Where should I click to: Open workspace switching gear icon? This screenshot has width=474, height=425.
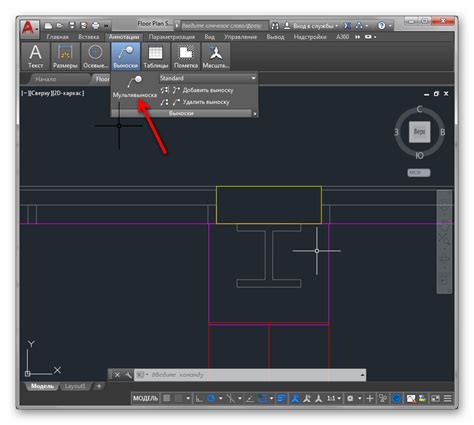click(350, 398)
